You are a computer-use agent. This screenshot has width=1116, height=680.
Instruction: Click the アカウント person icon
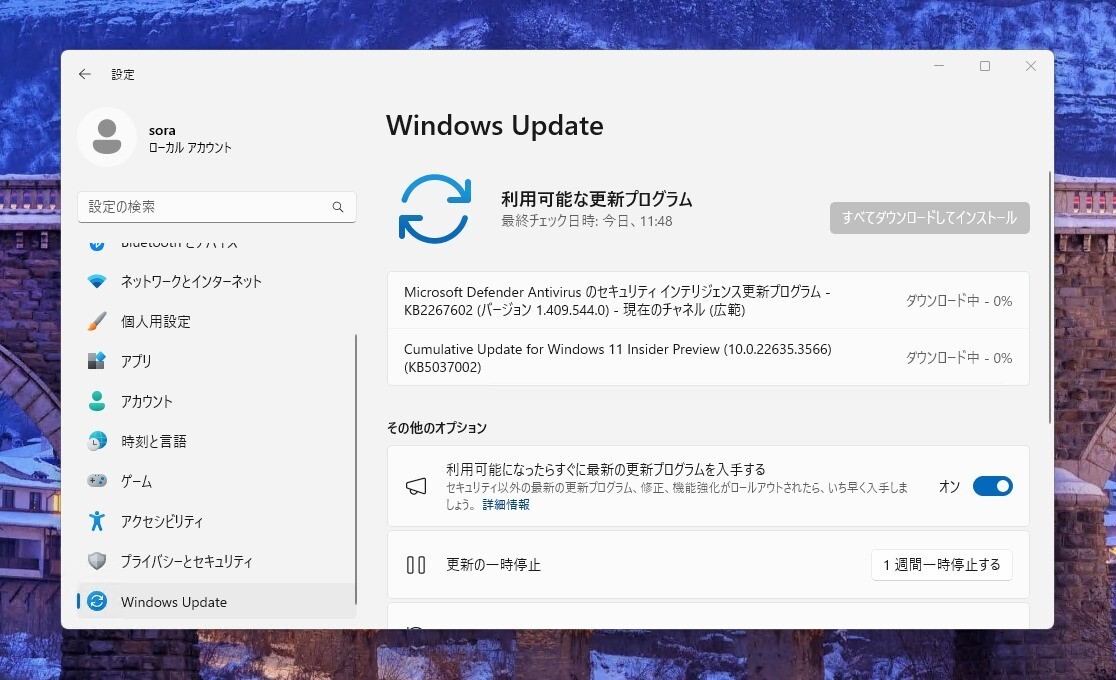pos(96,401)
